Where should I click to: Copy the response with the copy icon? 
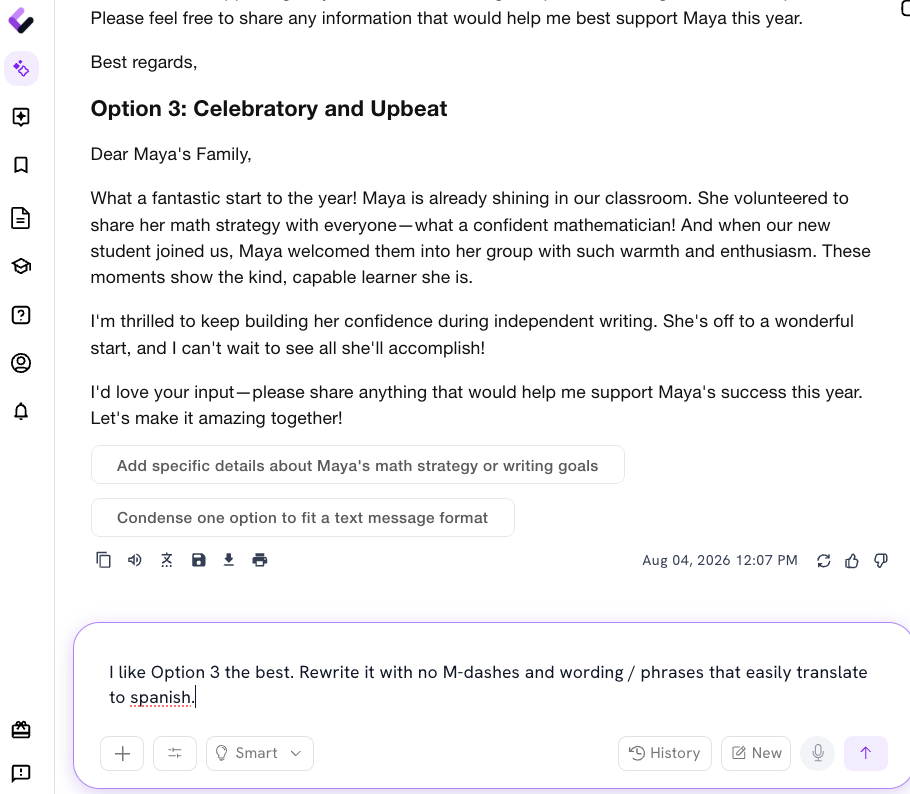pyautogui.click(x=103, y=560)
